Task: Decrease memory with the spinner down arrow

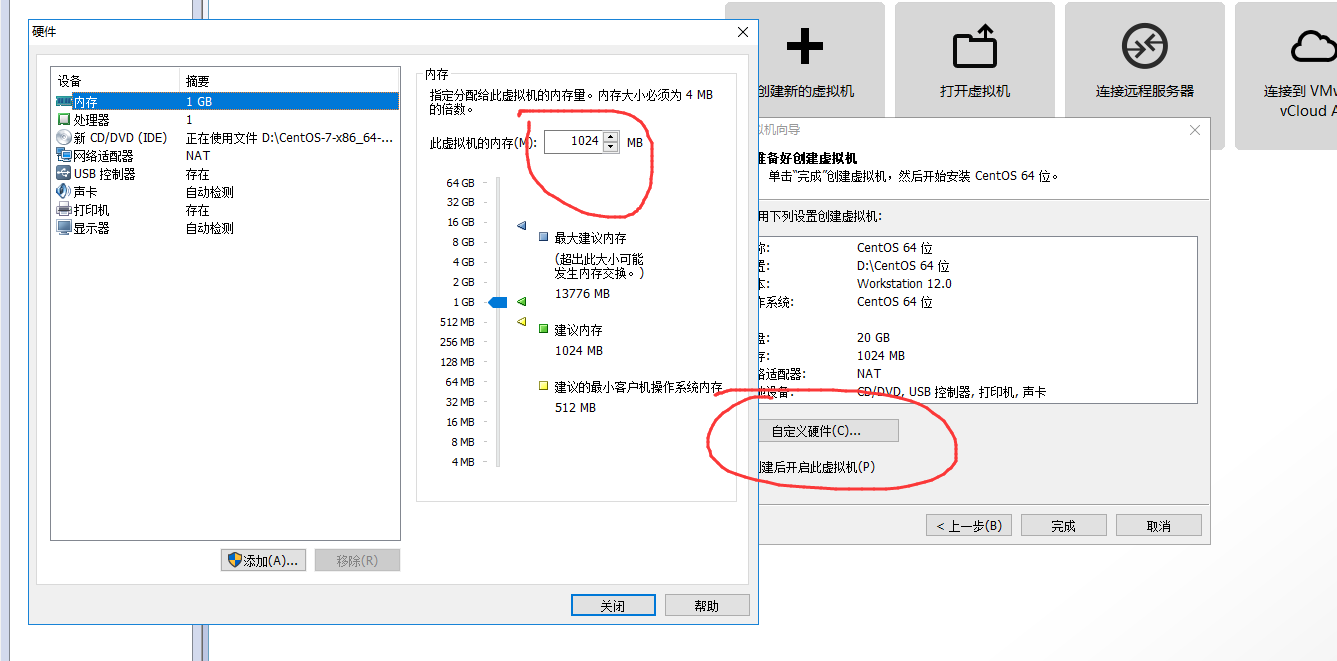Action: [x=612, y=147]
